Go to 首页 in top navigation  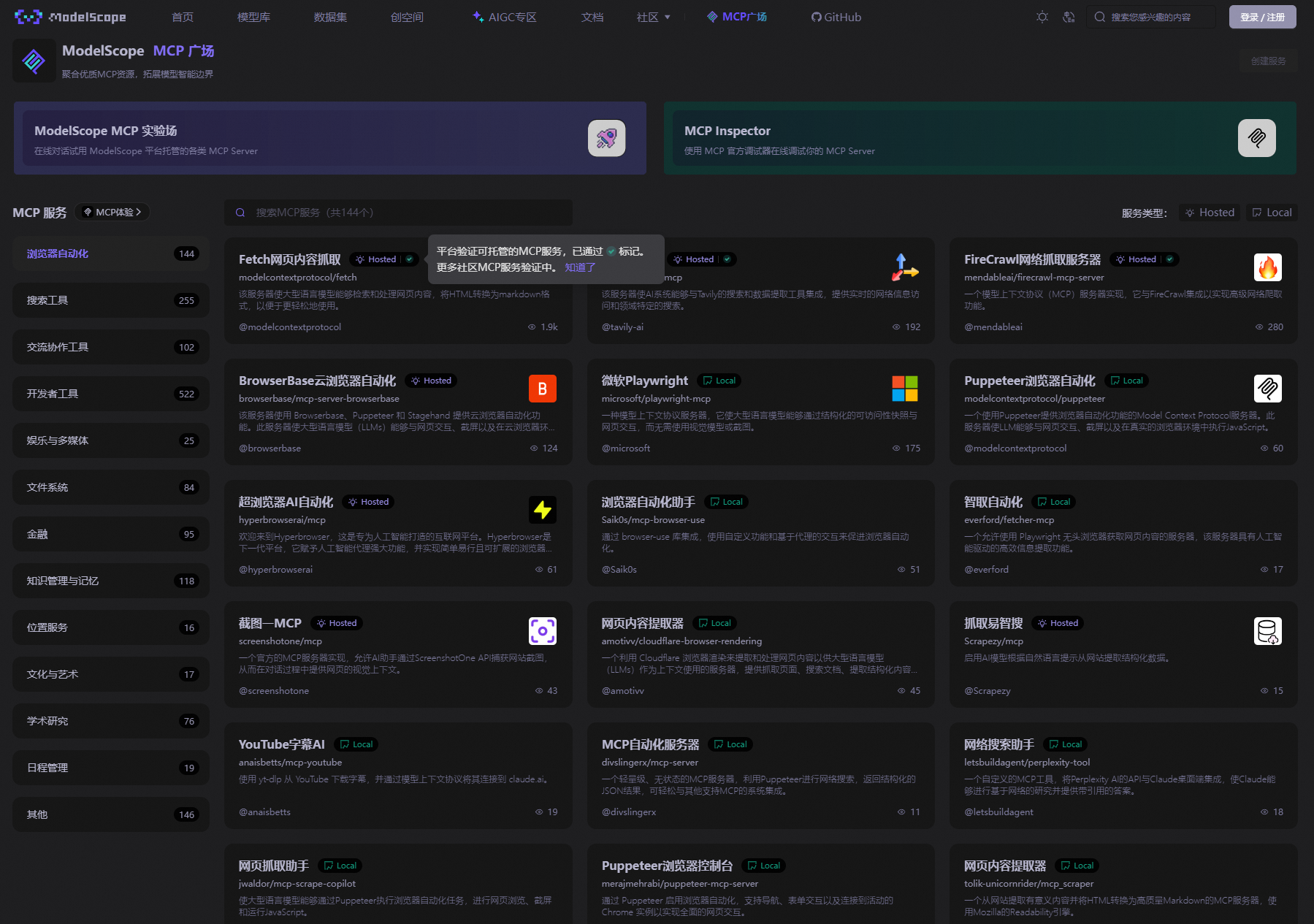(x=183, y=17)
